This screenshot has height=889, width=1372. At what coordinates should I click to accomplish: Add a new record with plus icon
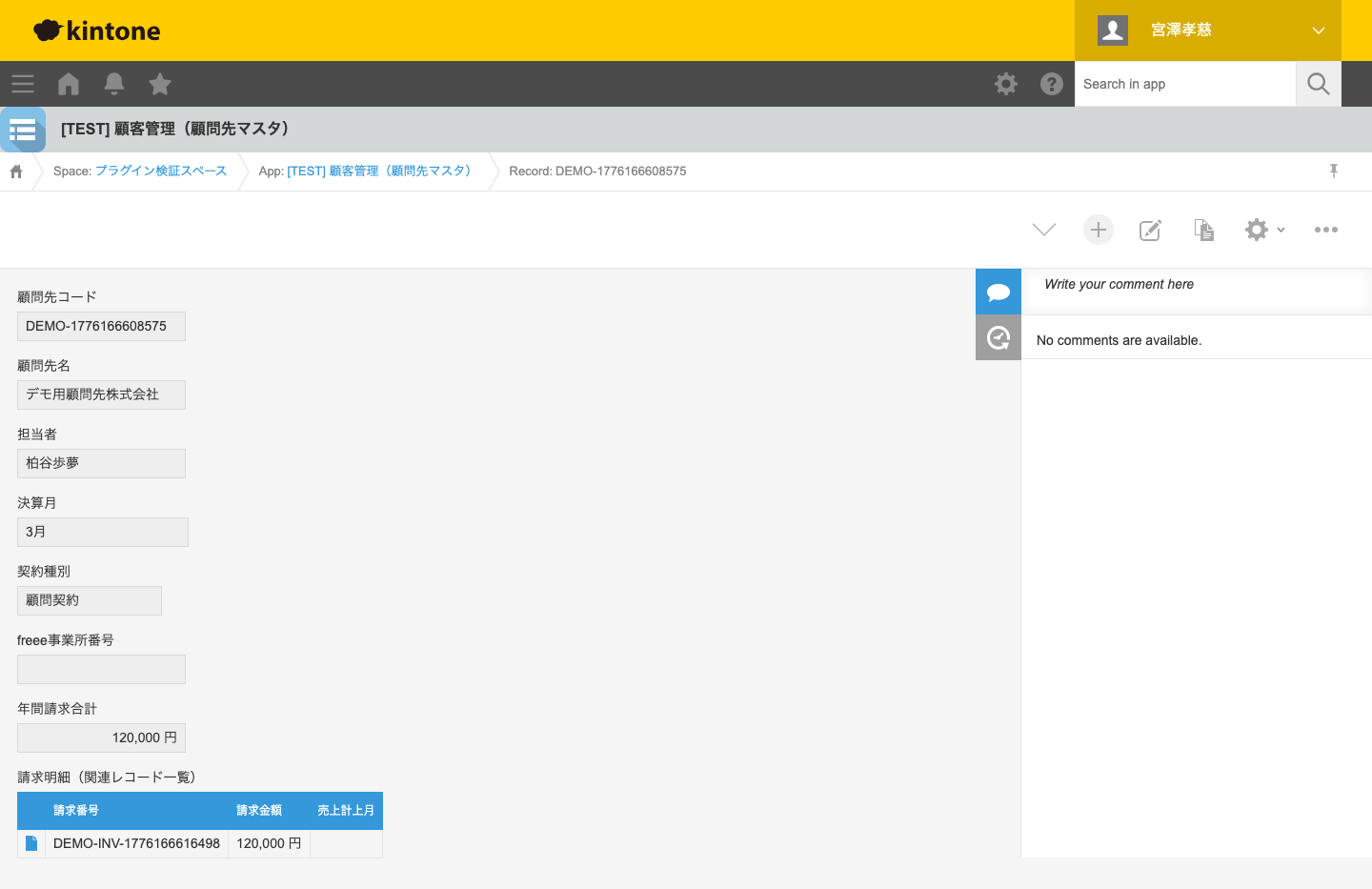tap(1099, 230)
